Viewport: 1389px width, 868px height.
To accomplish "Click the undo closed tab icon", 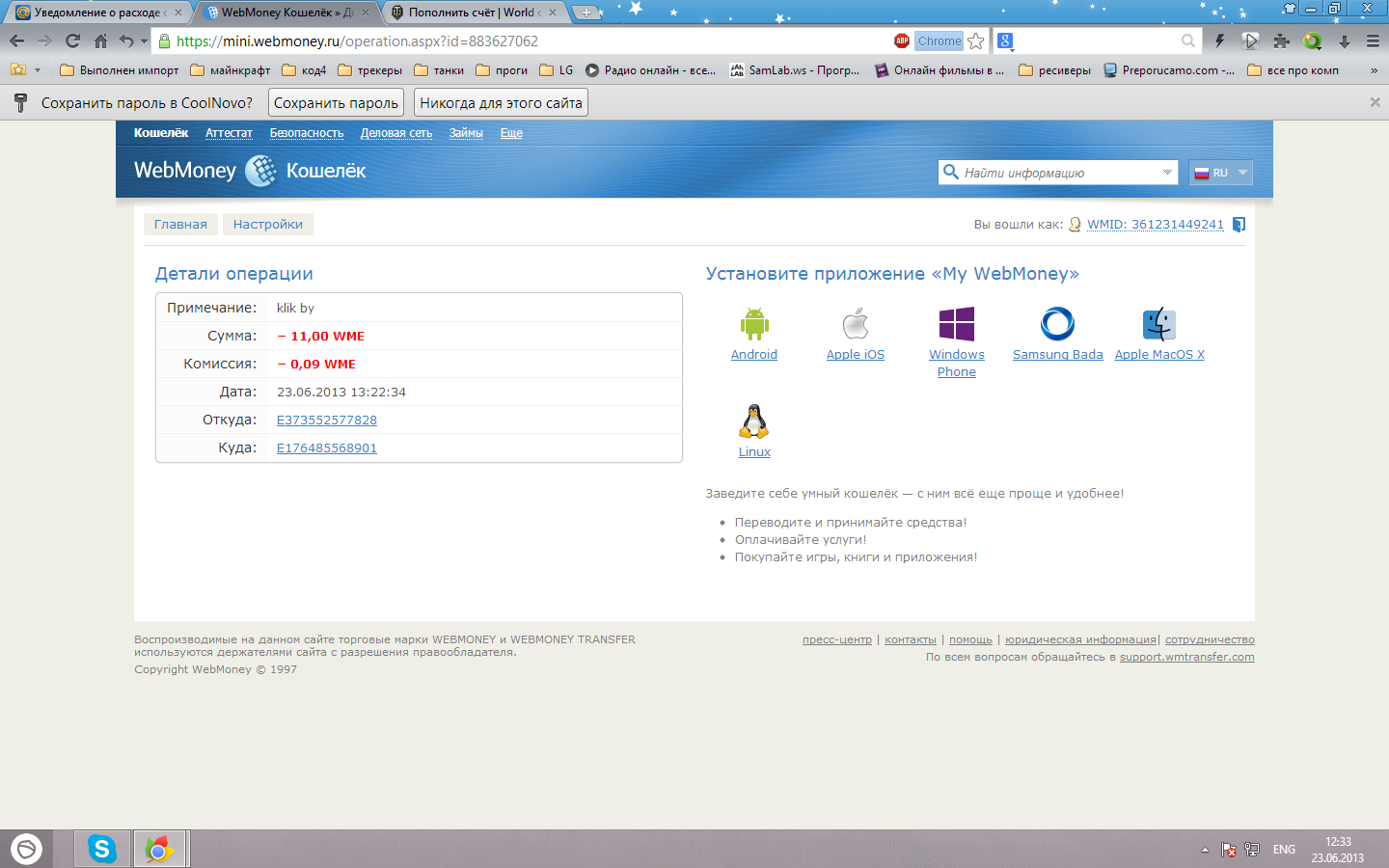I will 126,41.
